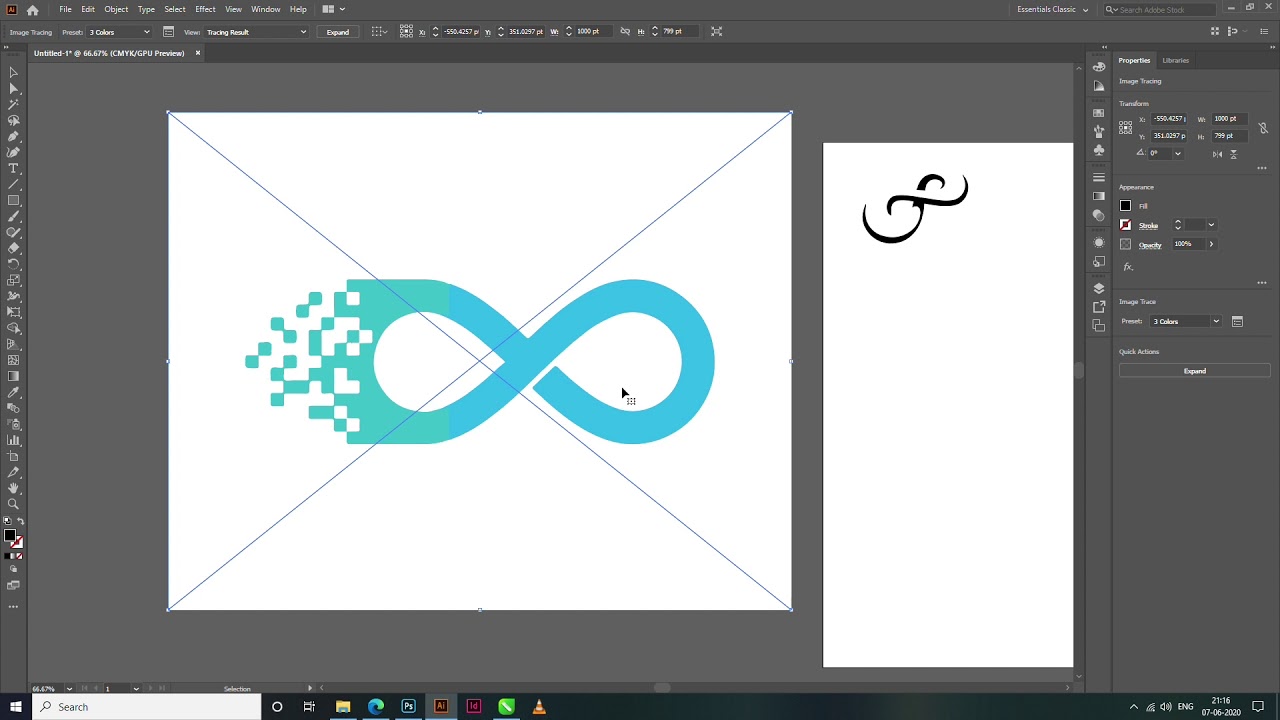Reset to default fill and stroke
The image size is (1280, 720).
click(7, 522)
